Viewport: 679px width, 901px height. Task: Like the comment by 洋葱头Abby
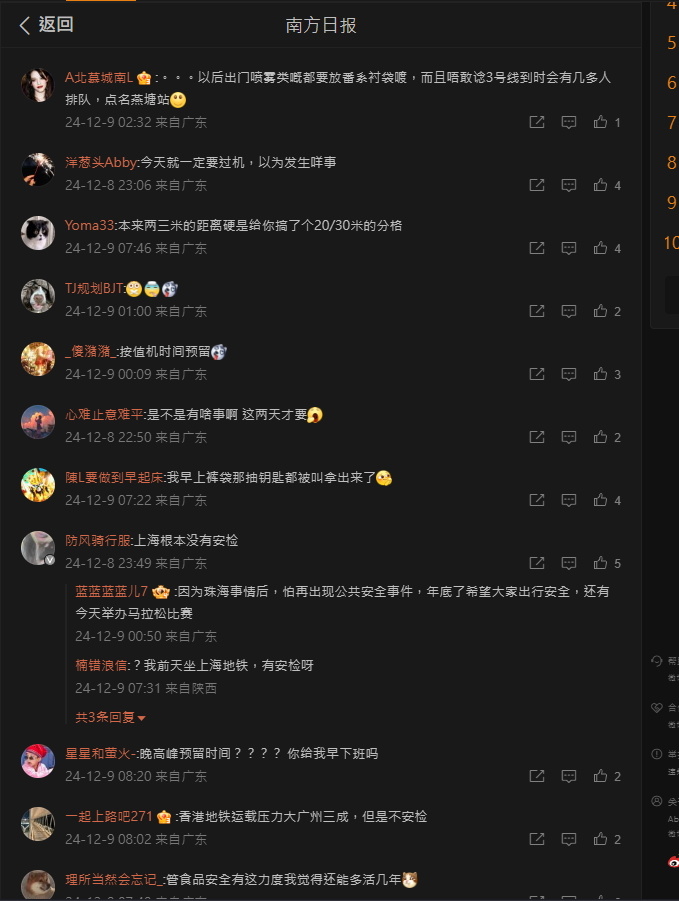tap(600, 185)
